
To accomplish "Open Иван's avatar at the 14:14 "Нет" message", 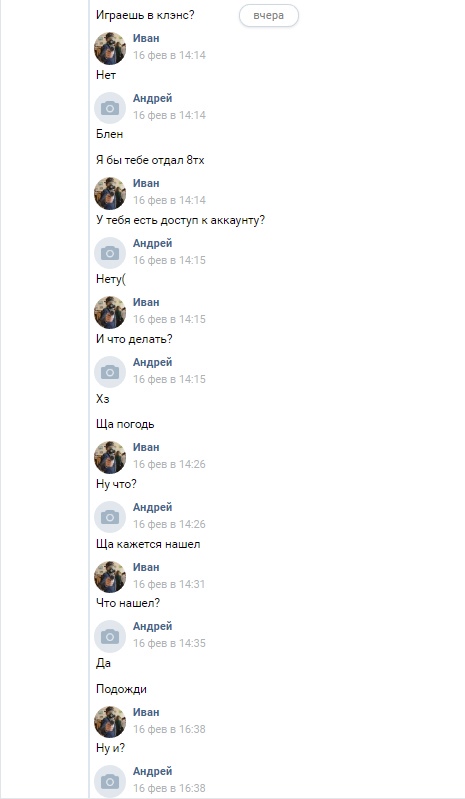I will click(110, 48).
